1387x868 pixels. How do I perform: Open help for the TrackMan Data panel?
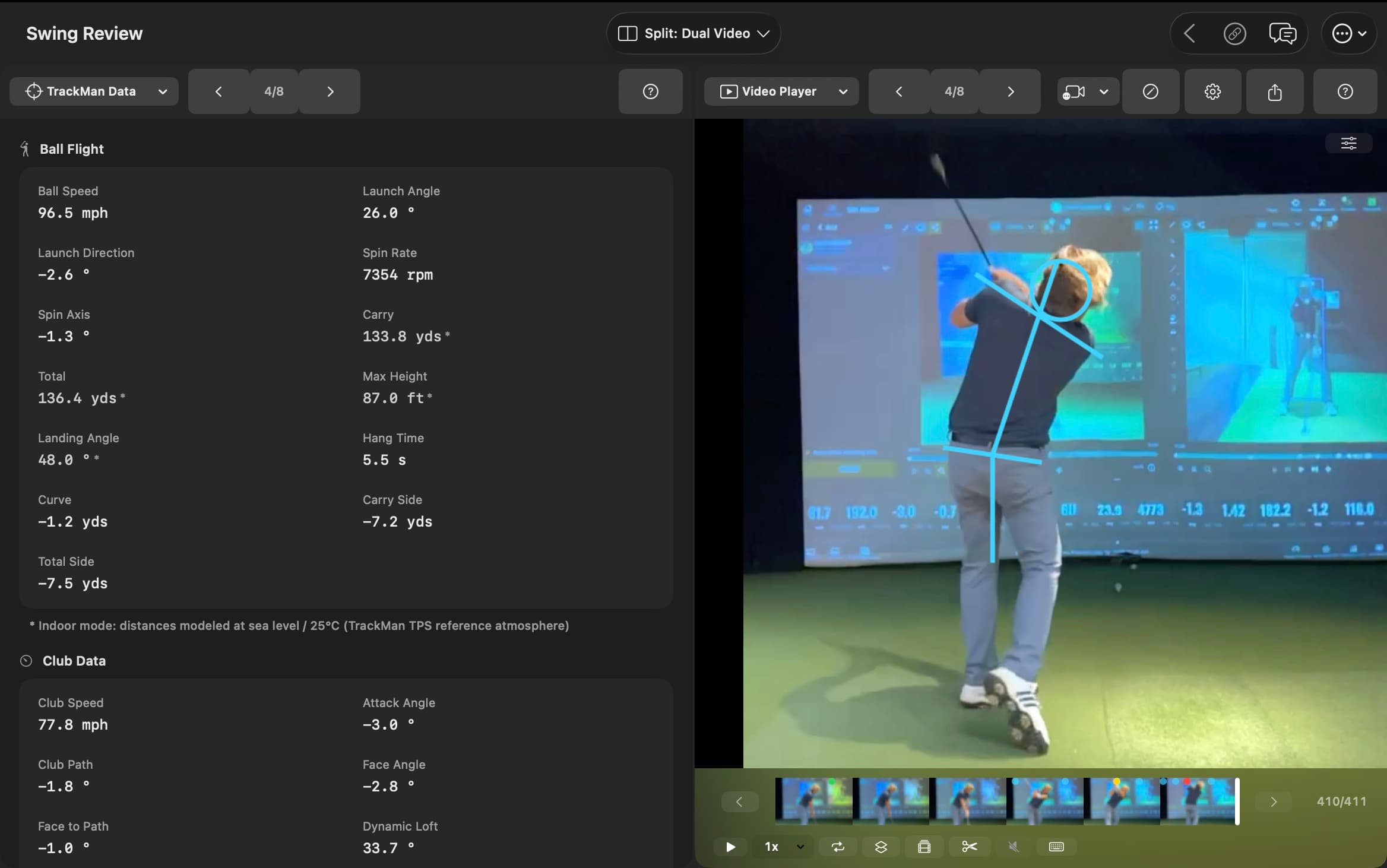click(651, 91)
